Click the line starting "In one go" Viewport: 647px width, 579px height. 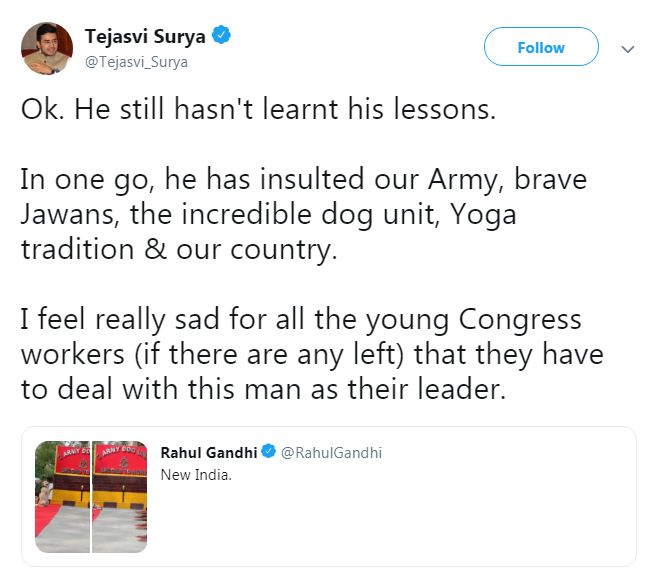pos(303,181)
